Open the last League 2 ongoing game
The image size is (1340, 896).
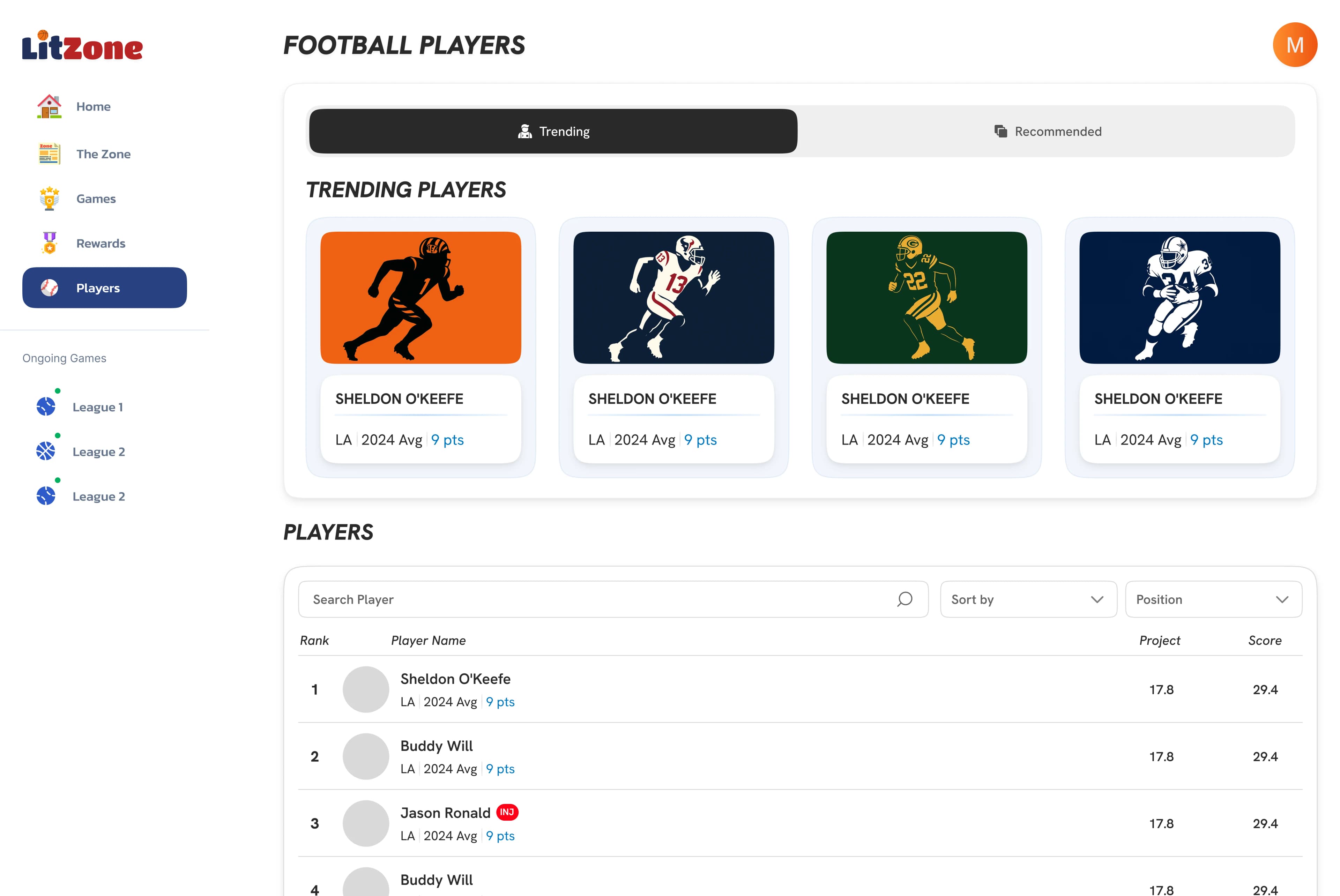click(x=81, y=495)
